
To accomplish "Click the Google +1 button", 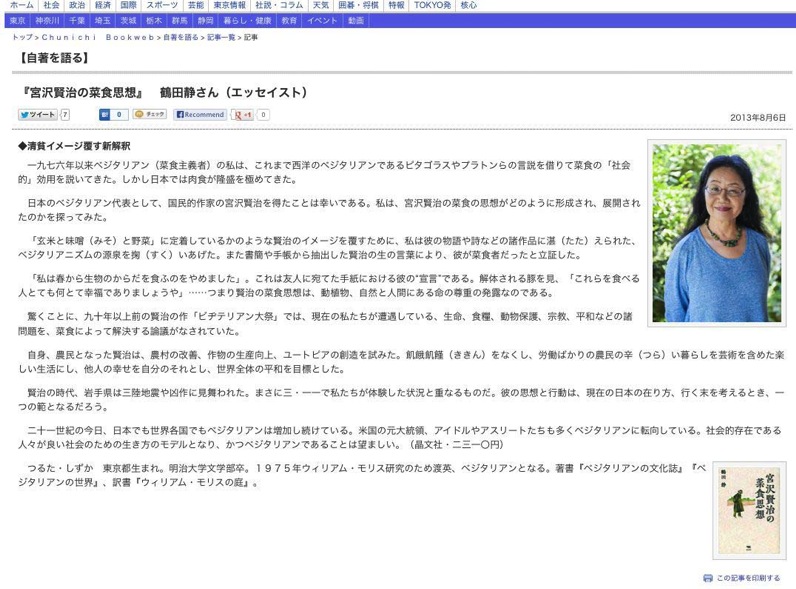I will coord(243,115).
